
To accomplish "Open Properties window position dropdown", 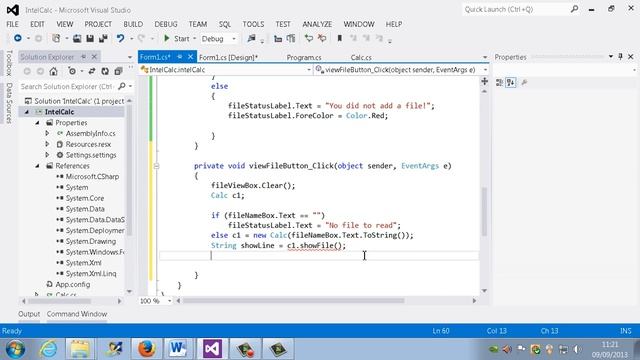I will [x=611, y=57].
